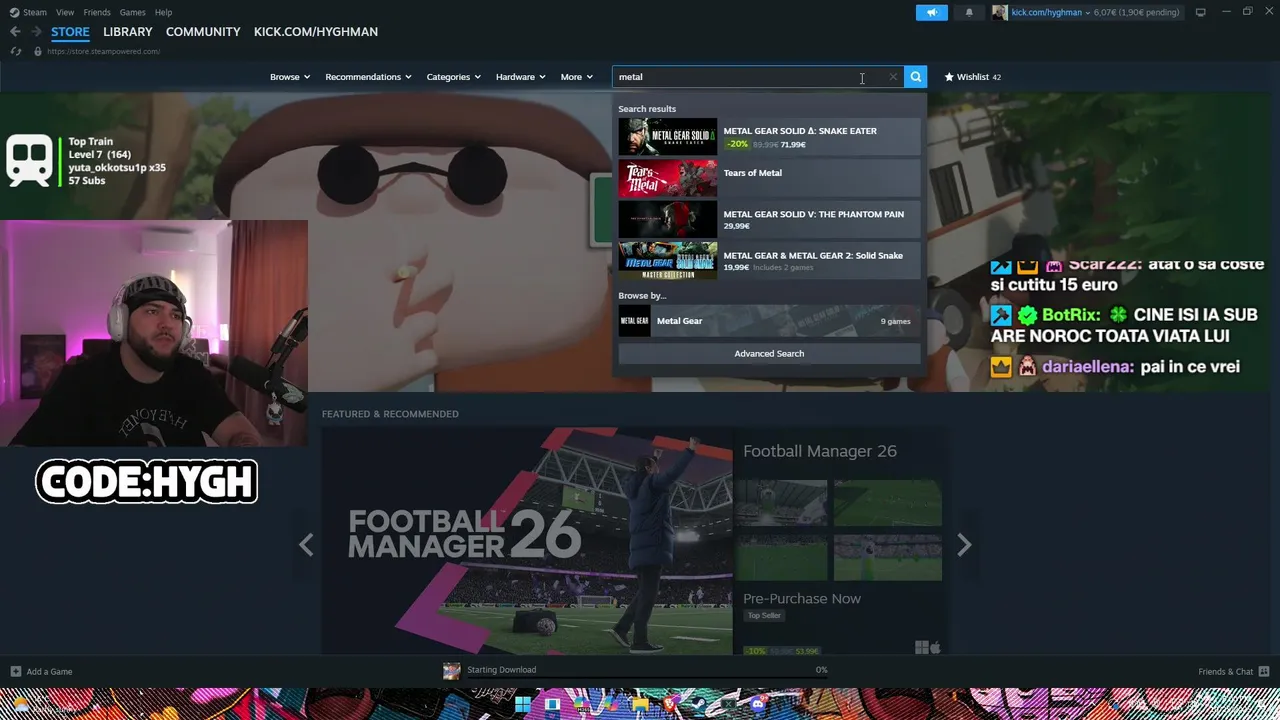Click the profile avatar picture
Viewport: 1280px width, 720px height.
pos(999,12)
